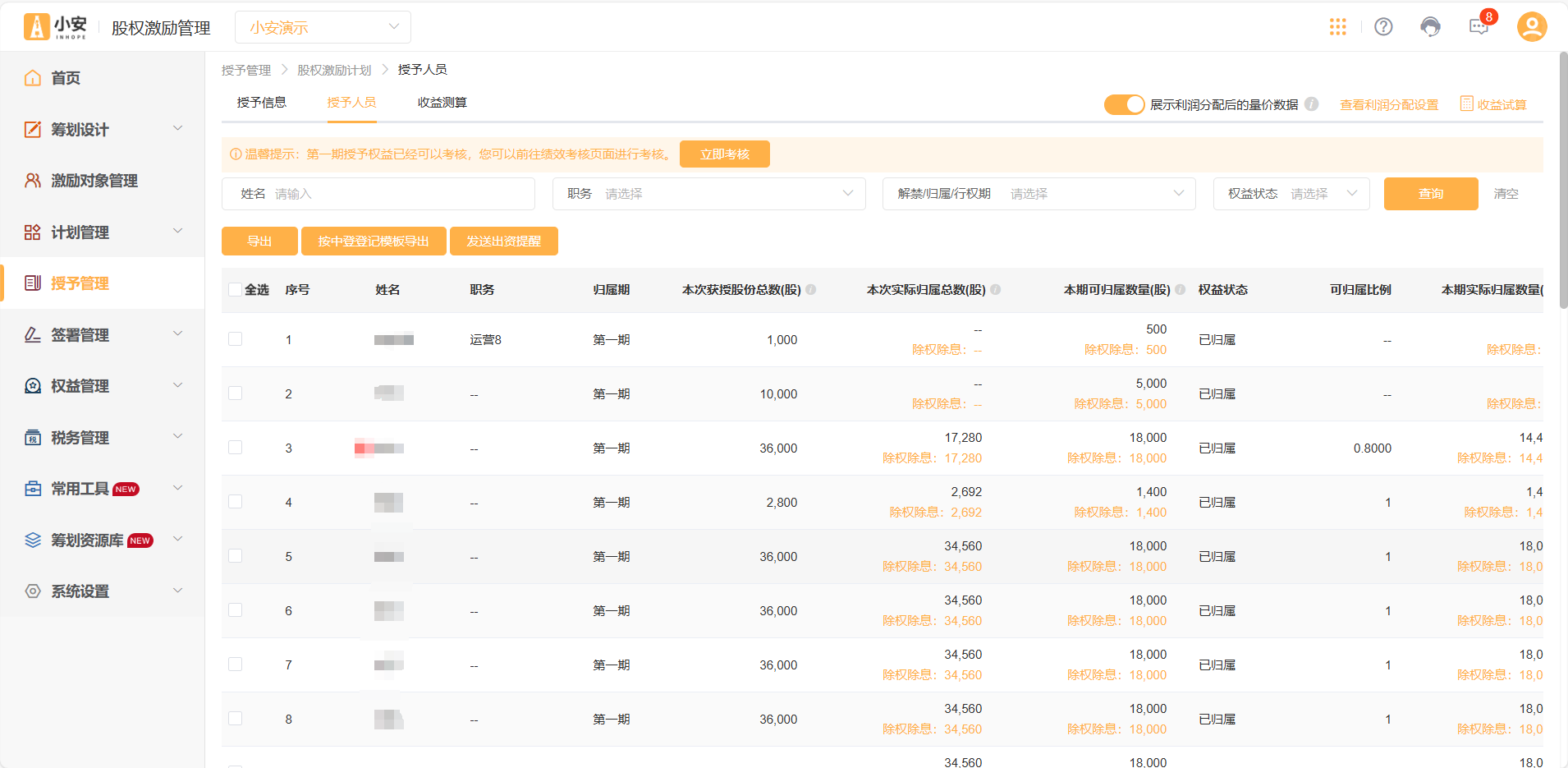The image size is (1568, 768).
Task: Click the 筹划设计 edit icon
Action: (33, 129)
